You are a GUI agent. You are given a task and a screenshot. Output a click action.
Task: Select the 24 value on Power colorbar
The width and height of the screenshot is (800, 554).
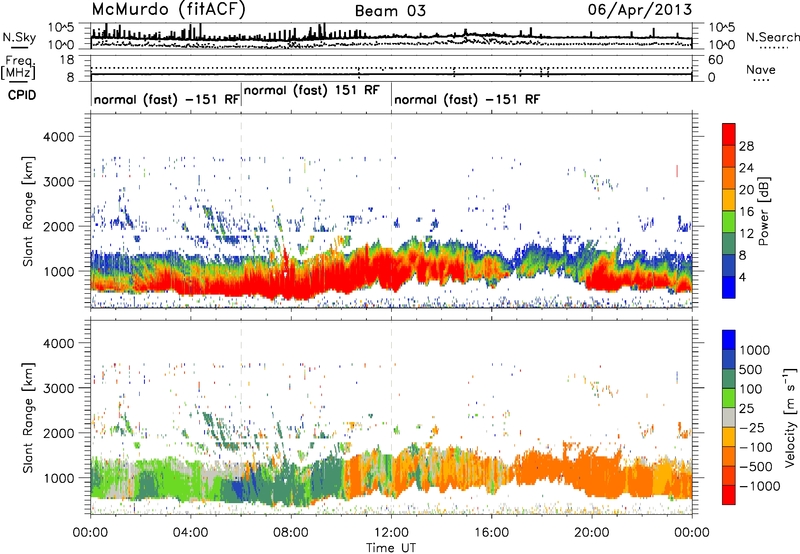tap(746, 168)
